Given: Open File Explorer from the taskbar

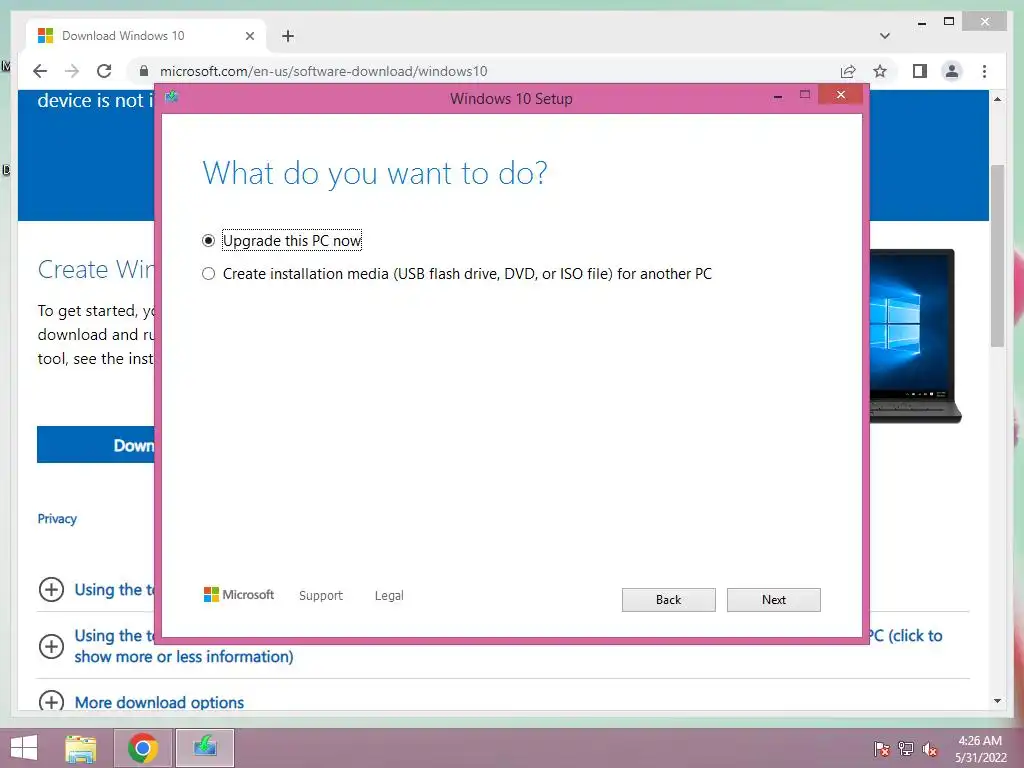Looking at the screenshot, I should pyautogui.click(x=80, y=748).
